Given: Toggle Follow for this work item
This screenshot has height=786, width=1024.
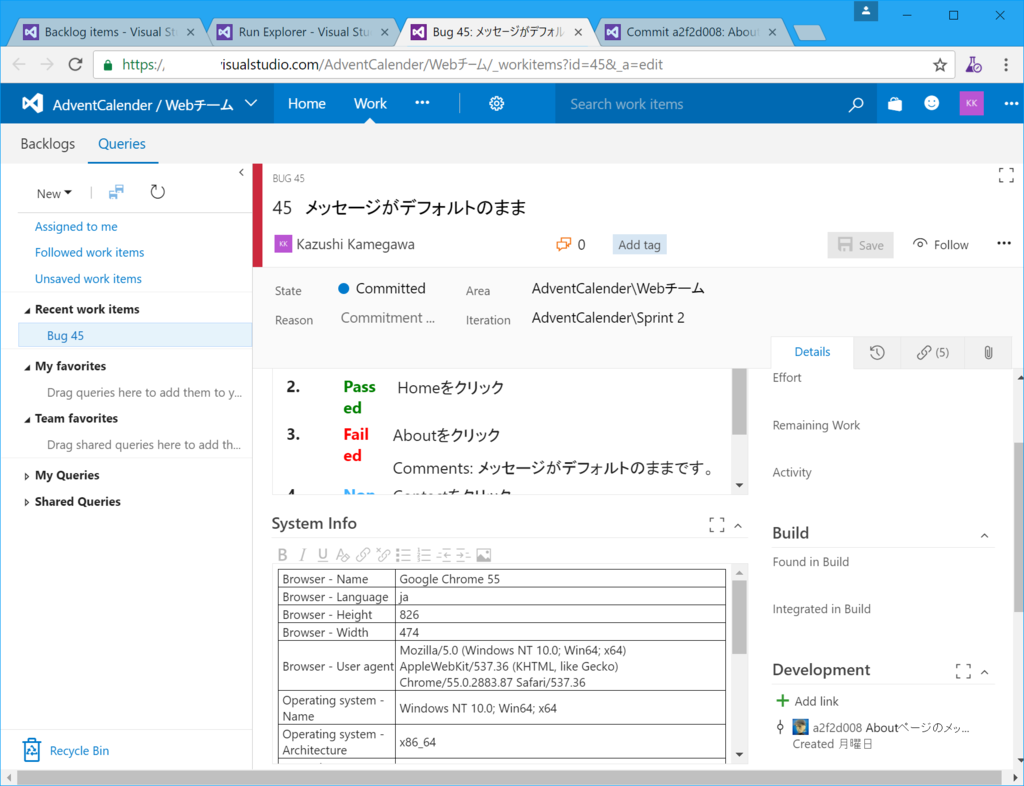Looking at the screenshot, I should click(940, 245).
